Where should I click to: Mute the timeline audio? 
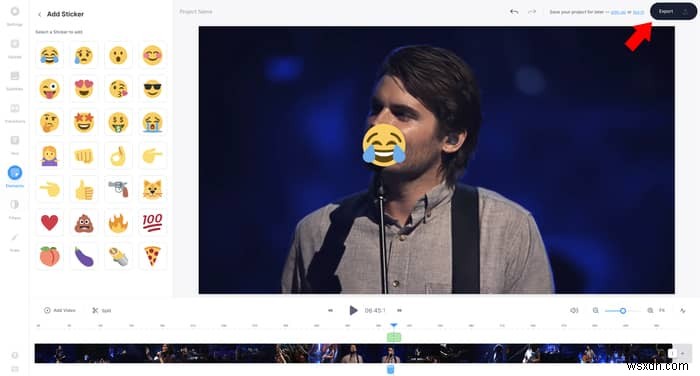[x=574, y=310]
